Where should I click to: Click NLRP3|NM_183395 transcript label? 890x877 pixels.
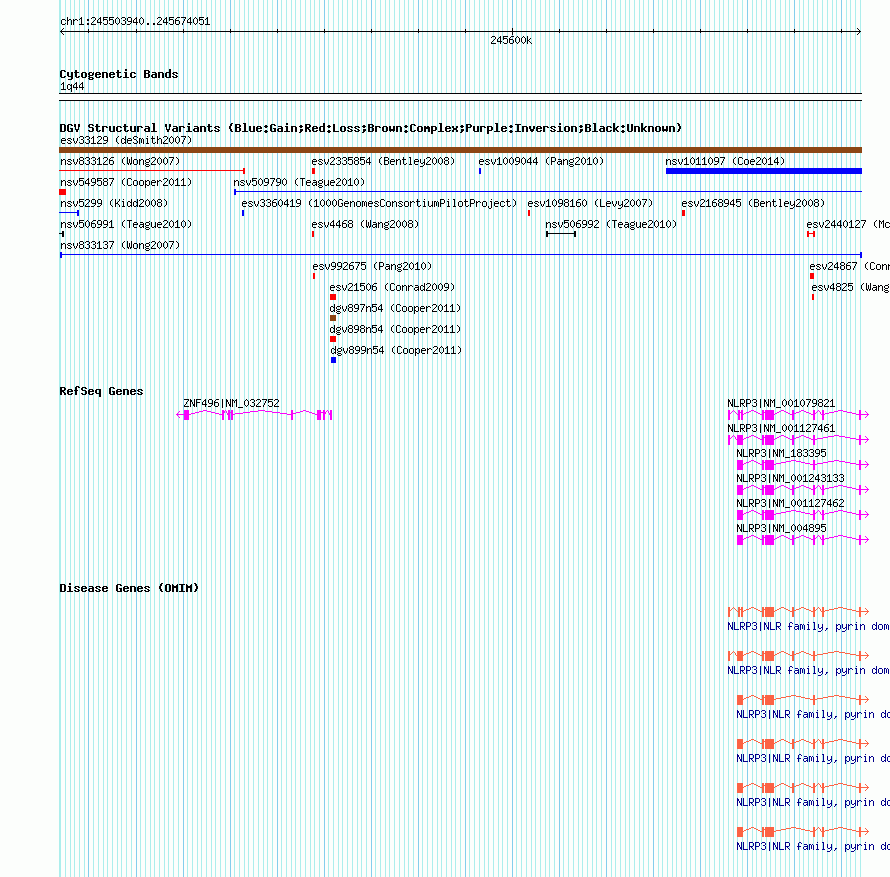click(781, 453)
